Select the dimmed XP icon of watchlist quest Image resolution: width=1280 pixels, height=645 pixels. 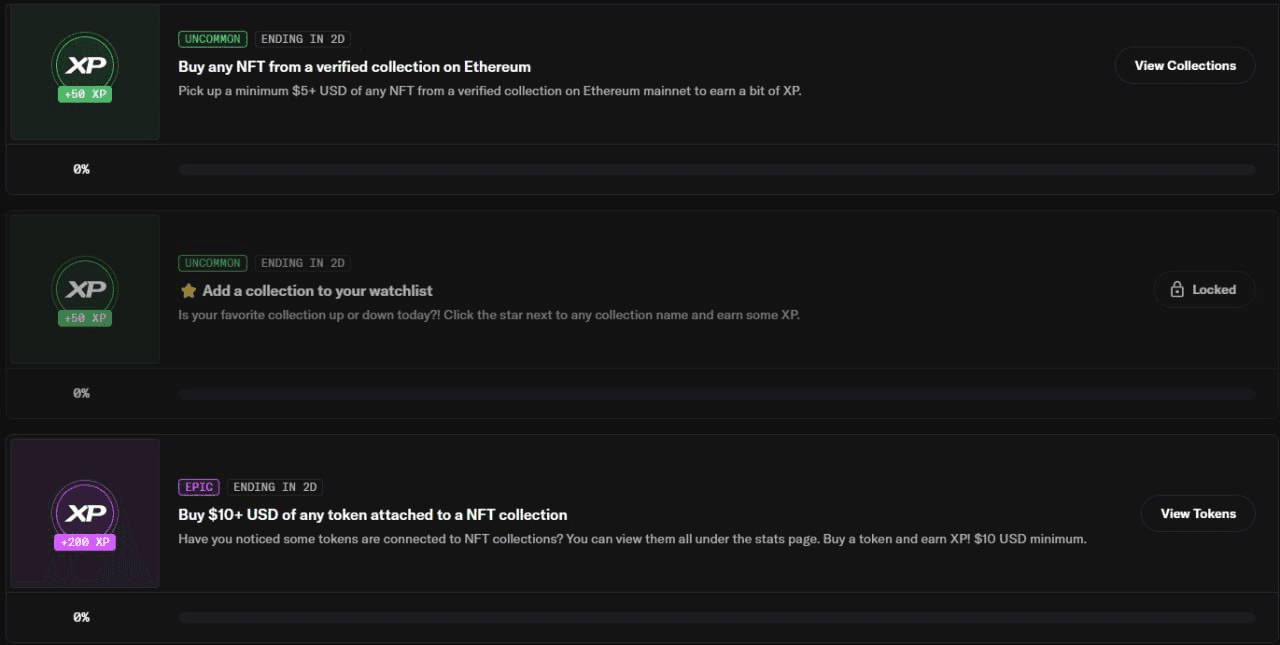85,290
